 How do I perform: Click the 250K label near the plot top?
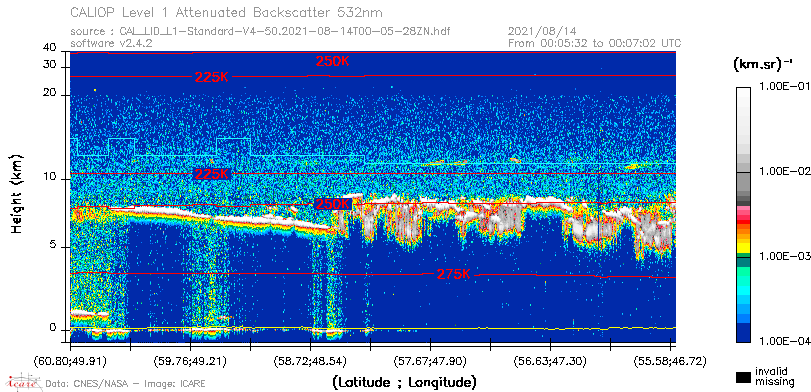[333, 61]
